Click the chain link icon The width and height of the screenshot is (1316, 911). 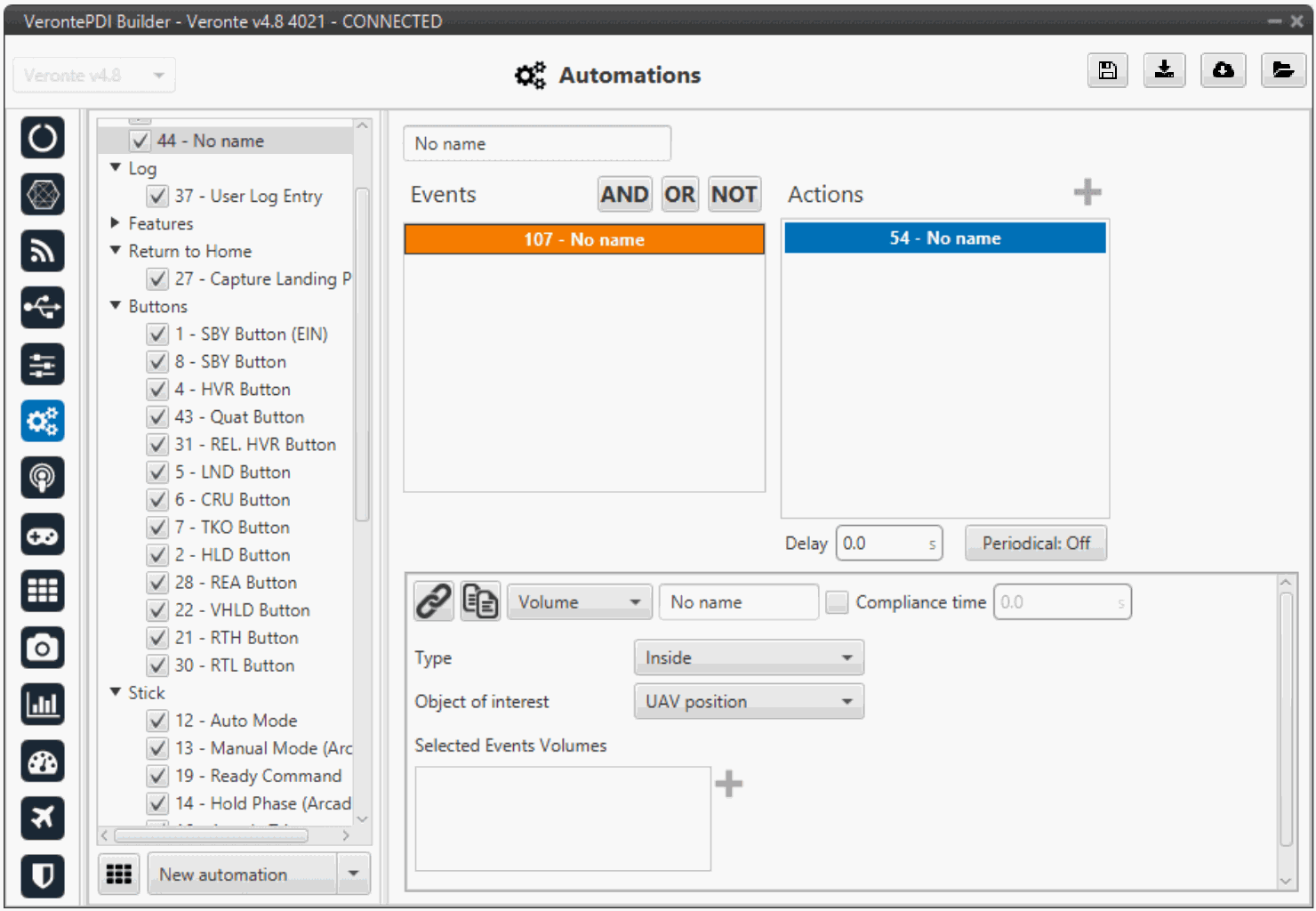coord(434,602)
